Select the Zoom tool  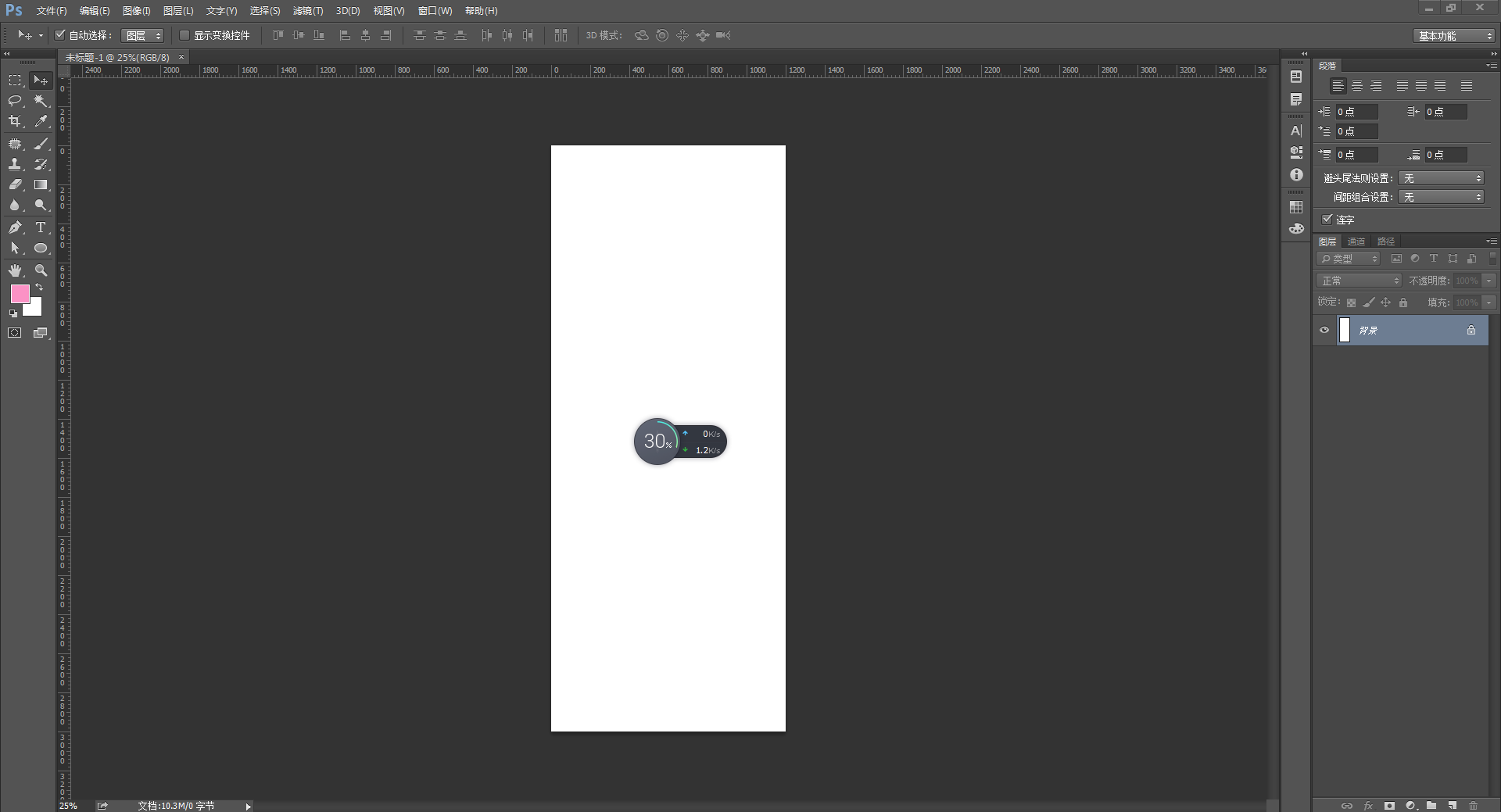(x=41, y=270)
